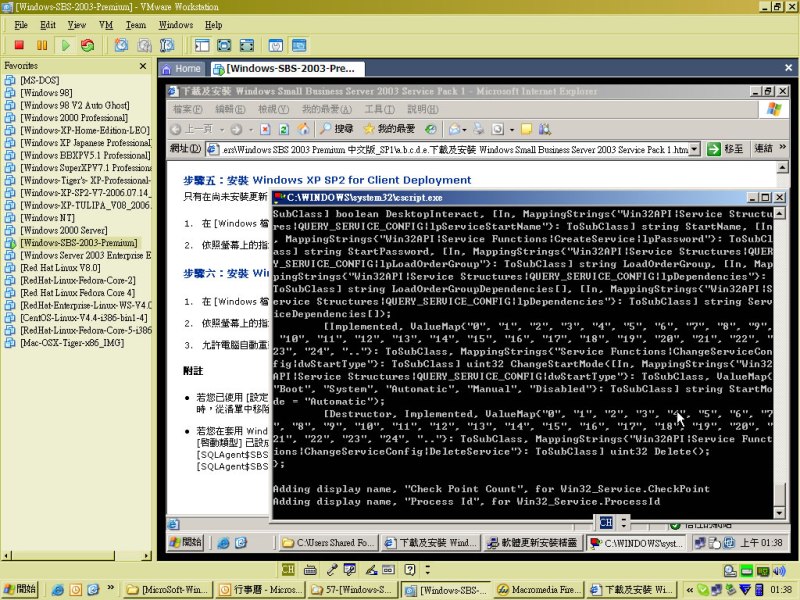Click the Internet Explorer Stop icon

[x=265, y=129]
